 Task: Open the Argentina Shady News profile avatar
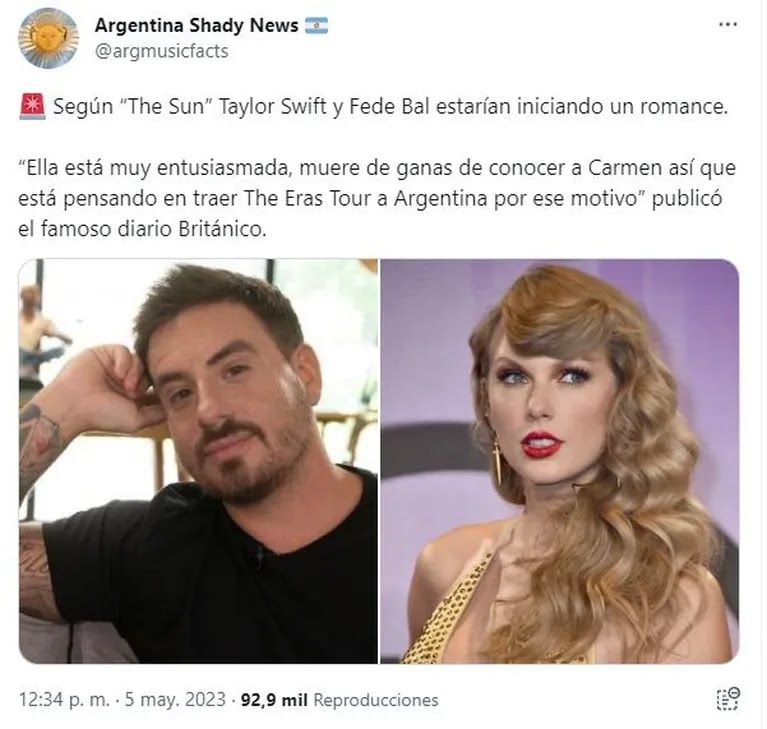[x=48, y=38]
